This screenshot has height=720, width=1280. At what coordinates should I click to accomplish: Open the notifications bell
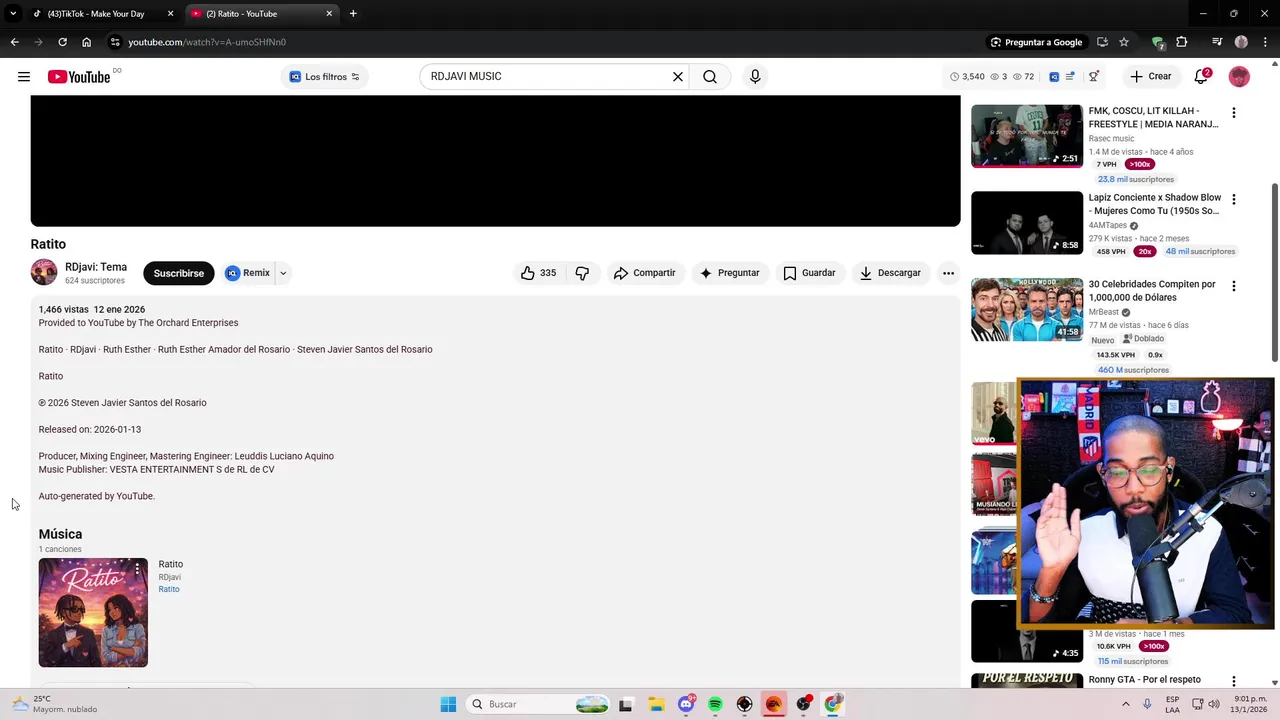click(x=1202, y=76)
